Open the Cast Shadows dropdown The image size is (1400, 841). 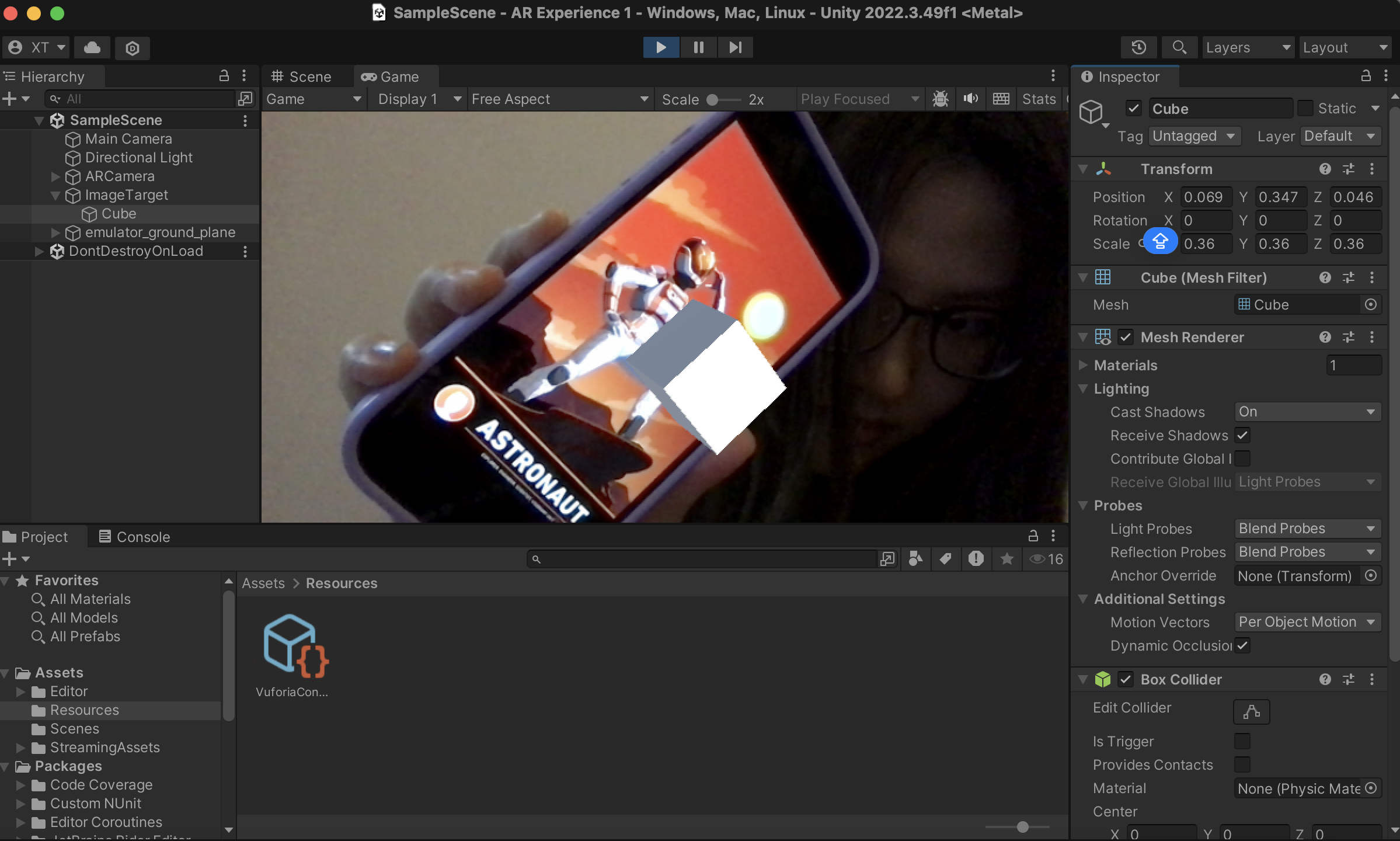coord(1307,412)
